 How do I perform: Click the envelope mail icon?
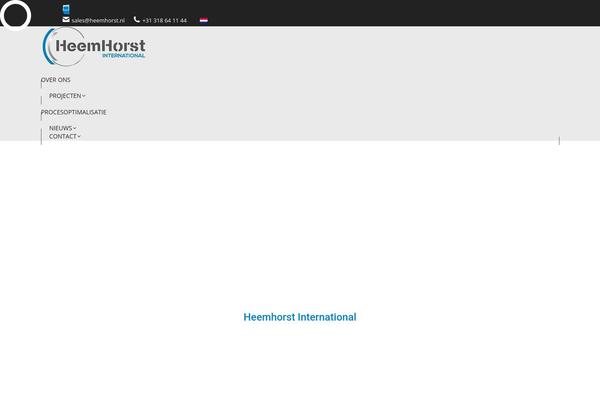[66, 20]
